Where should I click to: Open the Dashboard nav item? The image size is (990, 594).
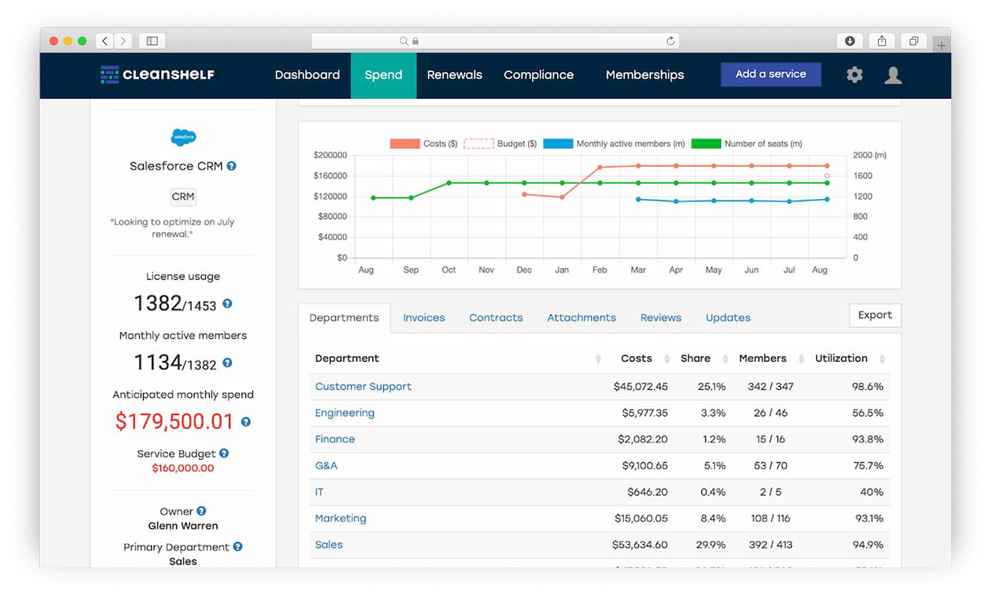pyautogui.click(x=307, y=75)
